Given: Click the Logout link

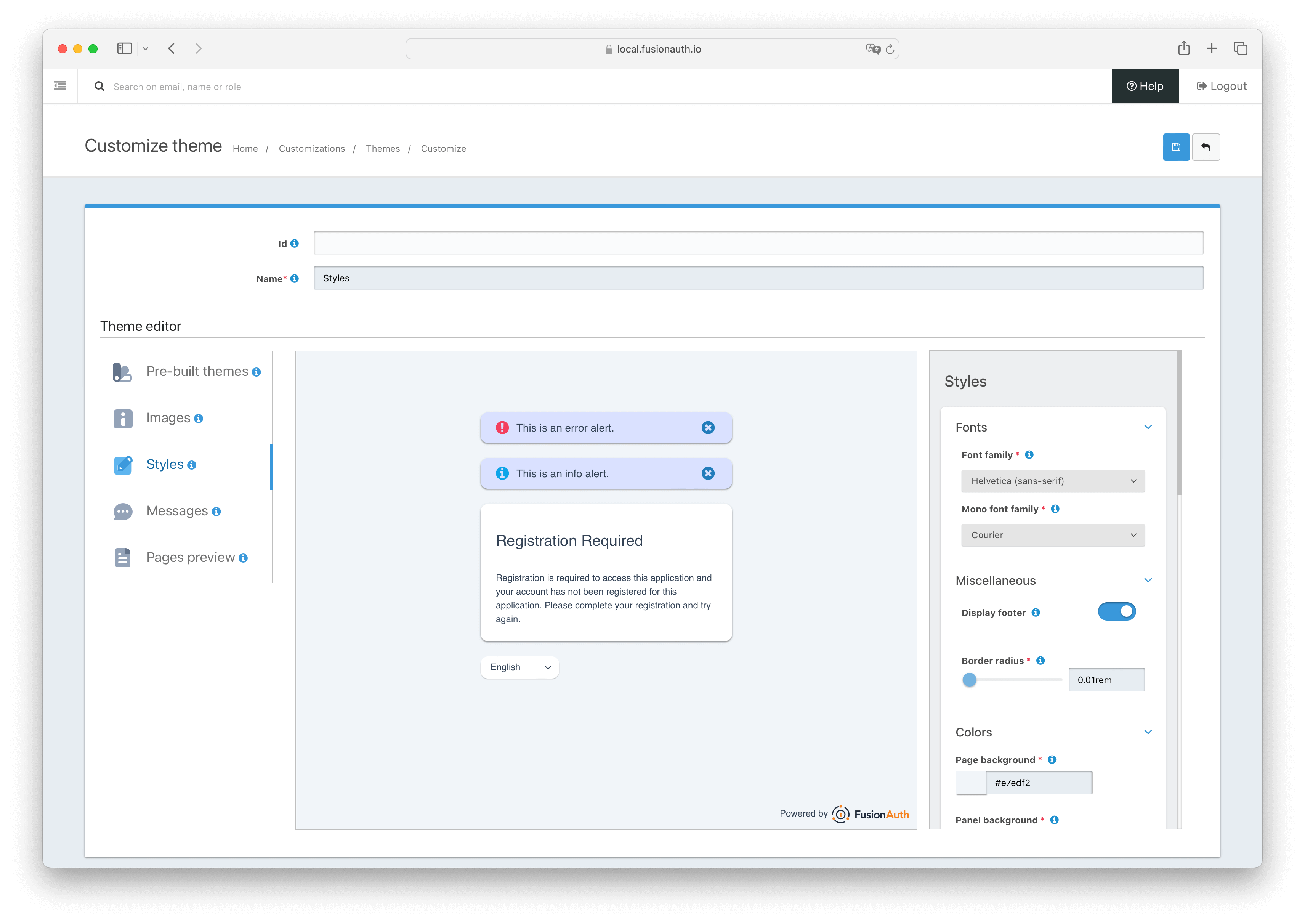Looking at the screenshot, I should pos(1221,86).
